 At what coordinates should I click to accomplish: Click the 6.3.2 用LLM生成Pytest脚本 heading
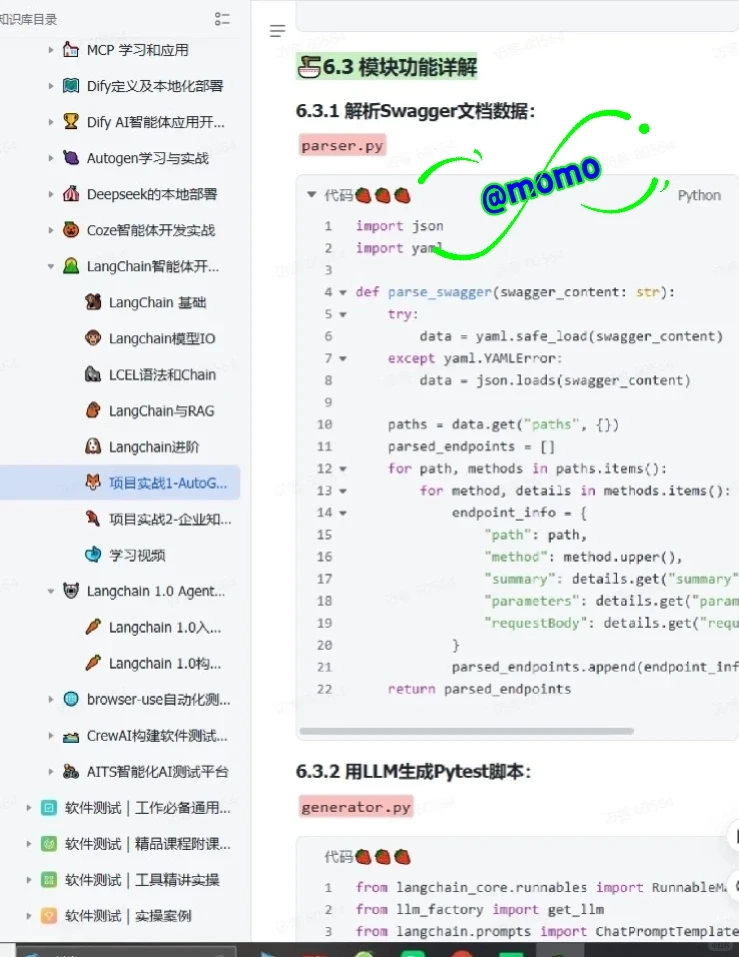[413, 771]
